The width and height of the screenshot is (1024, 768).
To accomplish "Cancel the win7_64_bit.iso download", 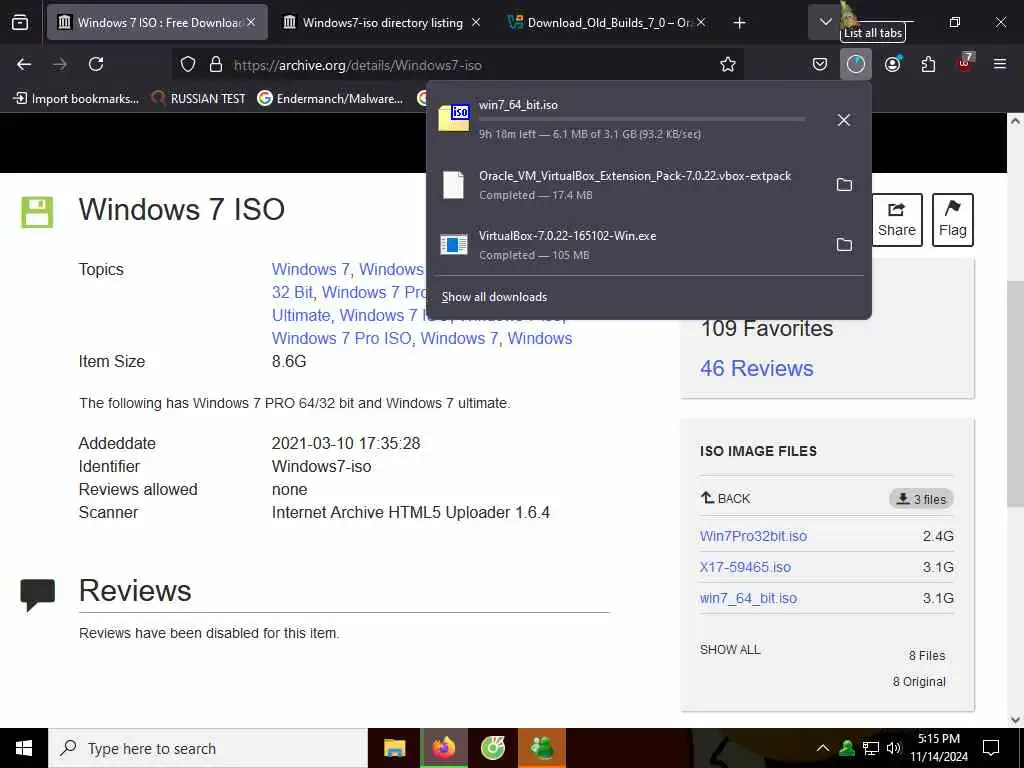I will 844,120.
